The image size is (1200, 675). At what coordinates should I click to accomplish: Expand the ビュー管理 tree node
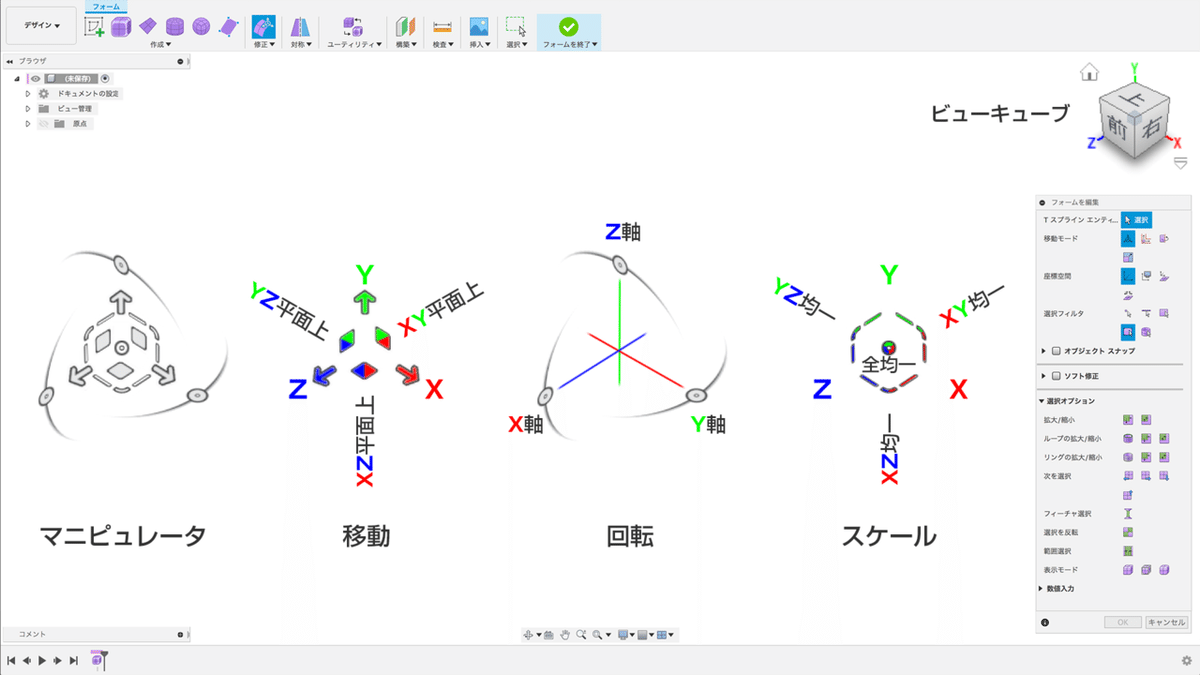(28, 108)
